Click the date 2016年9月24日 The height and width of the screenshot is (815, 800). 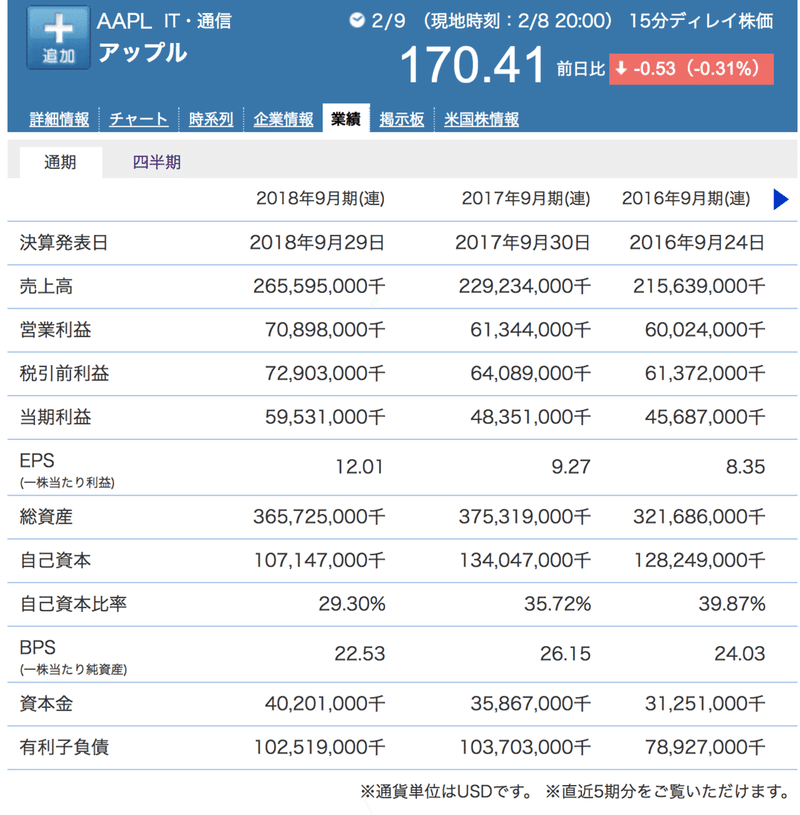pos(697,243)
